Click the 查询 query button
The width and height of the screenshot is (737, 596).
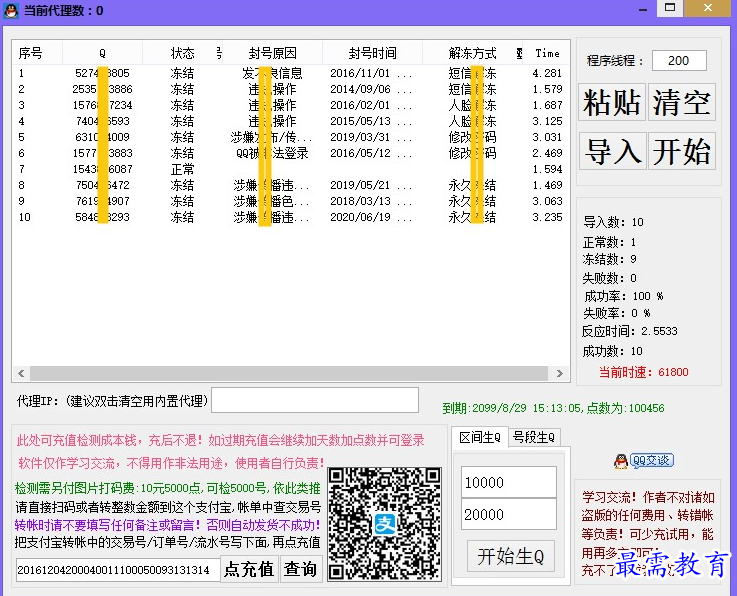tap(301, 569)
